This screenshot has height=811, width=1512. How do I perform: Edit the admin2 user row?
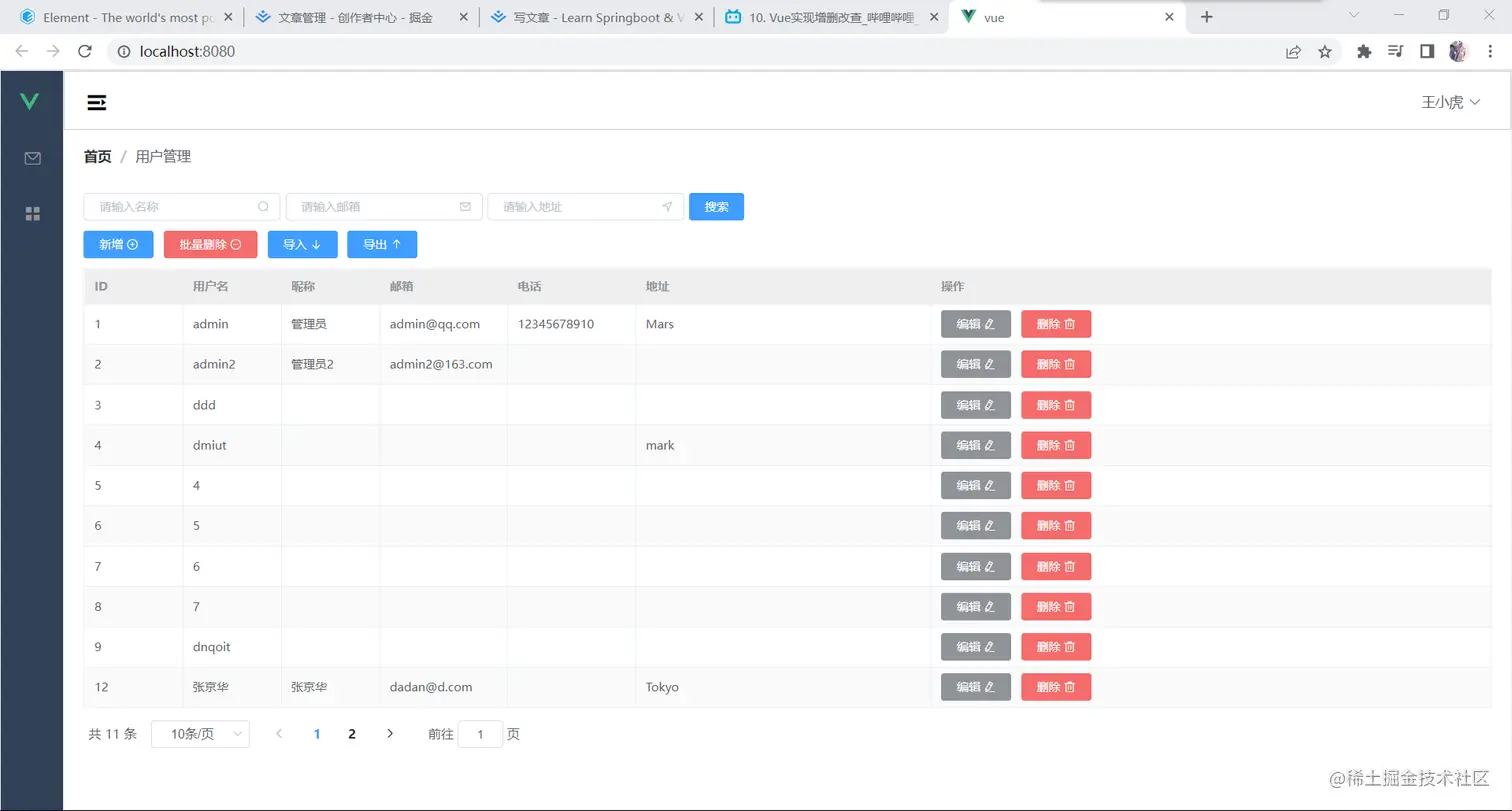tap(976, 364)
